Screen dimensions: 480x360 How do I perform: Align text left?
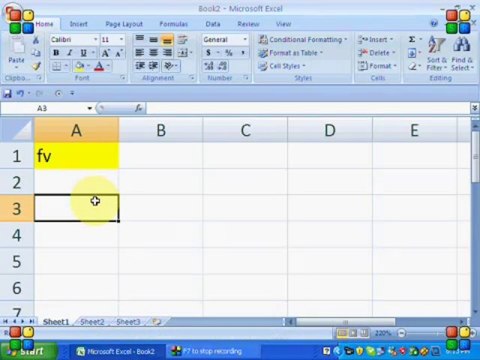pos(140,53)
